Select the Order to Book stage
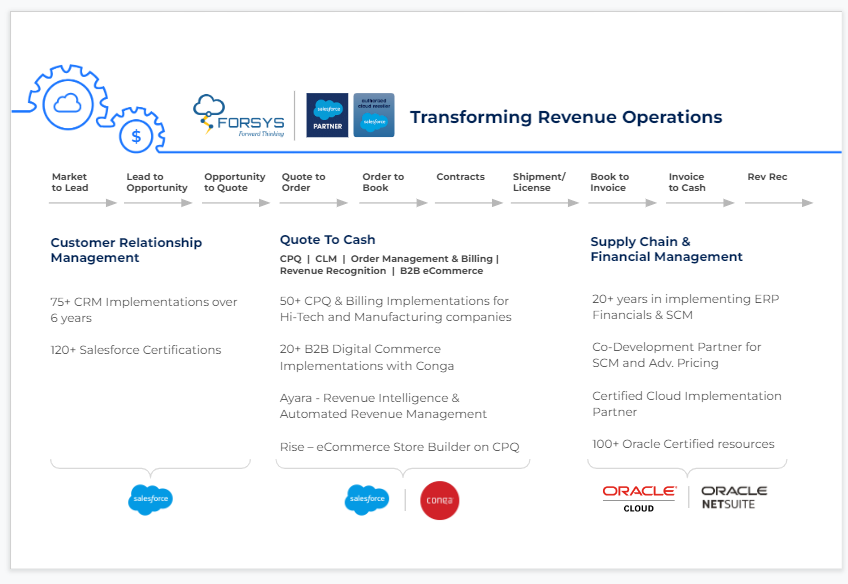 pyautogui.click(x=383, y=182)
